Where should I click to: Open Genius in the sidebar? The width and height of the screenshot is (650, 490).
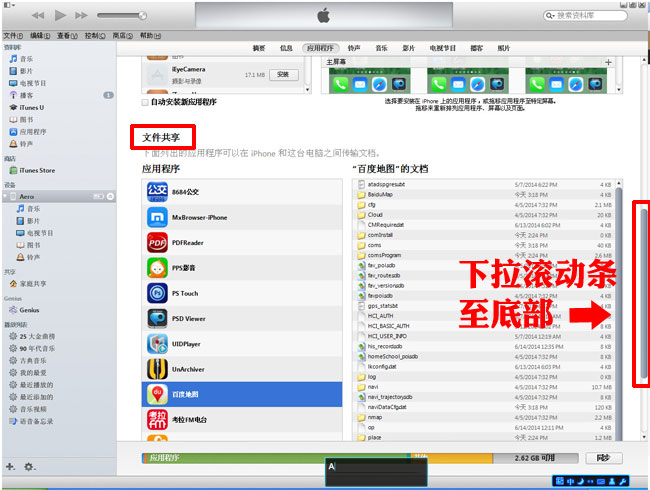pos(24,310)
